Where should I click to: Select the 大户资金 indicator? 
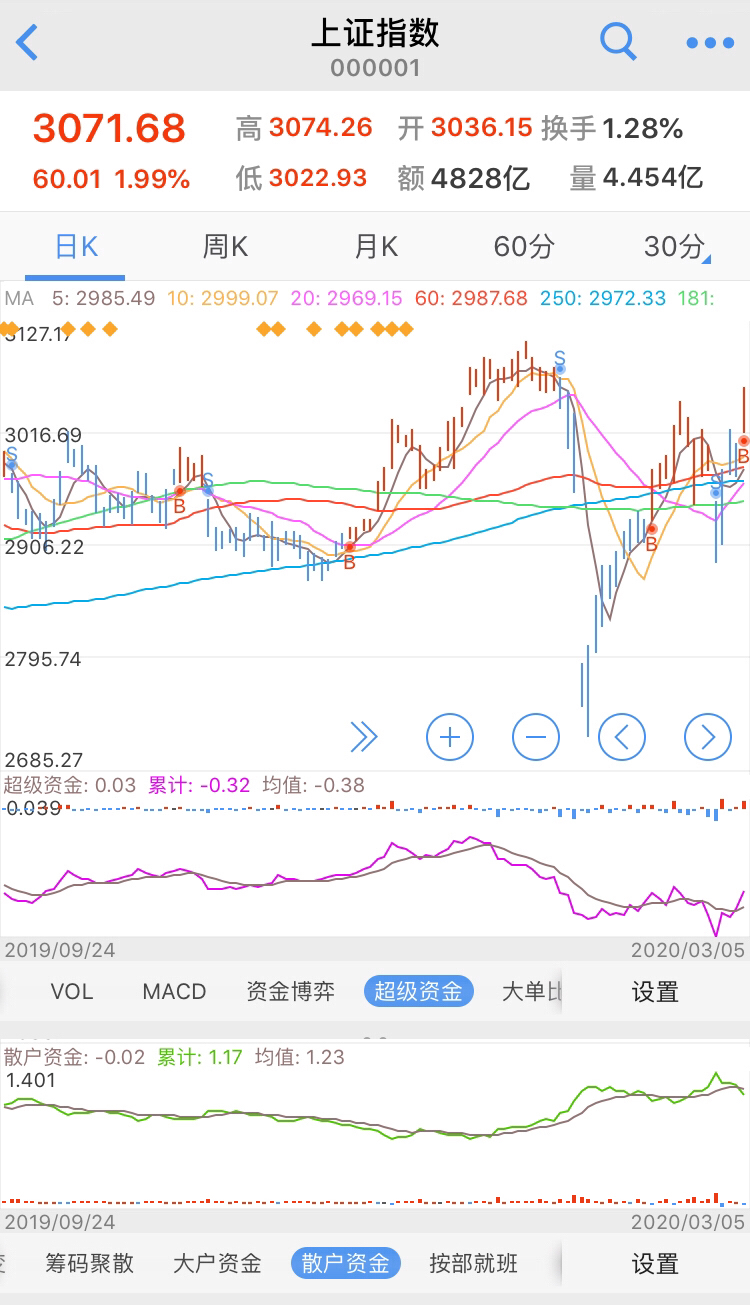pos(217,1264)
